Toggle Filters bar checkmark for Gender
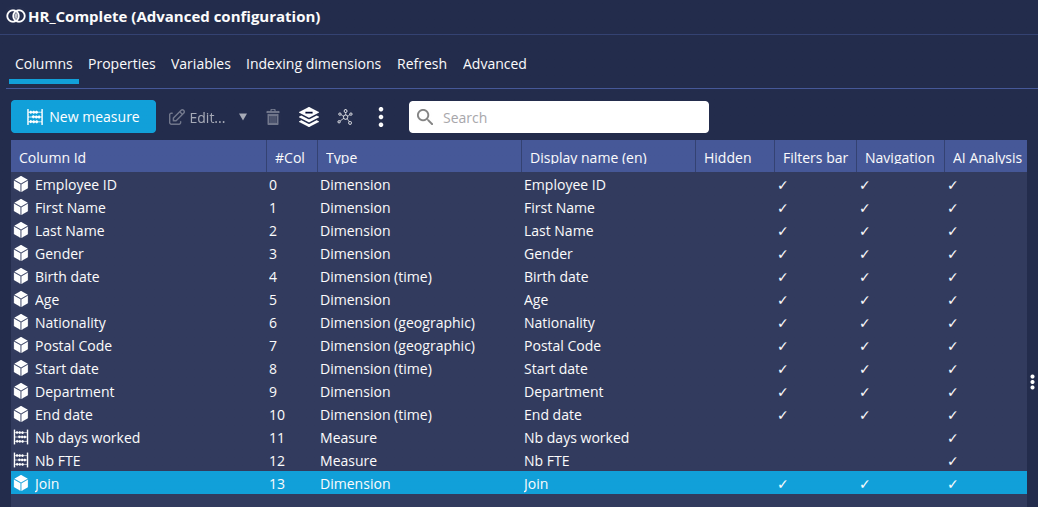This screenshot has height=507, width=1038. tap(783, 254)
